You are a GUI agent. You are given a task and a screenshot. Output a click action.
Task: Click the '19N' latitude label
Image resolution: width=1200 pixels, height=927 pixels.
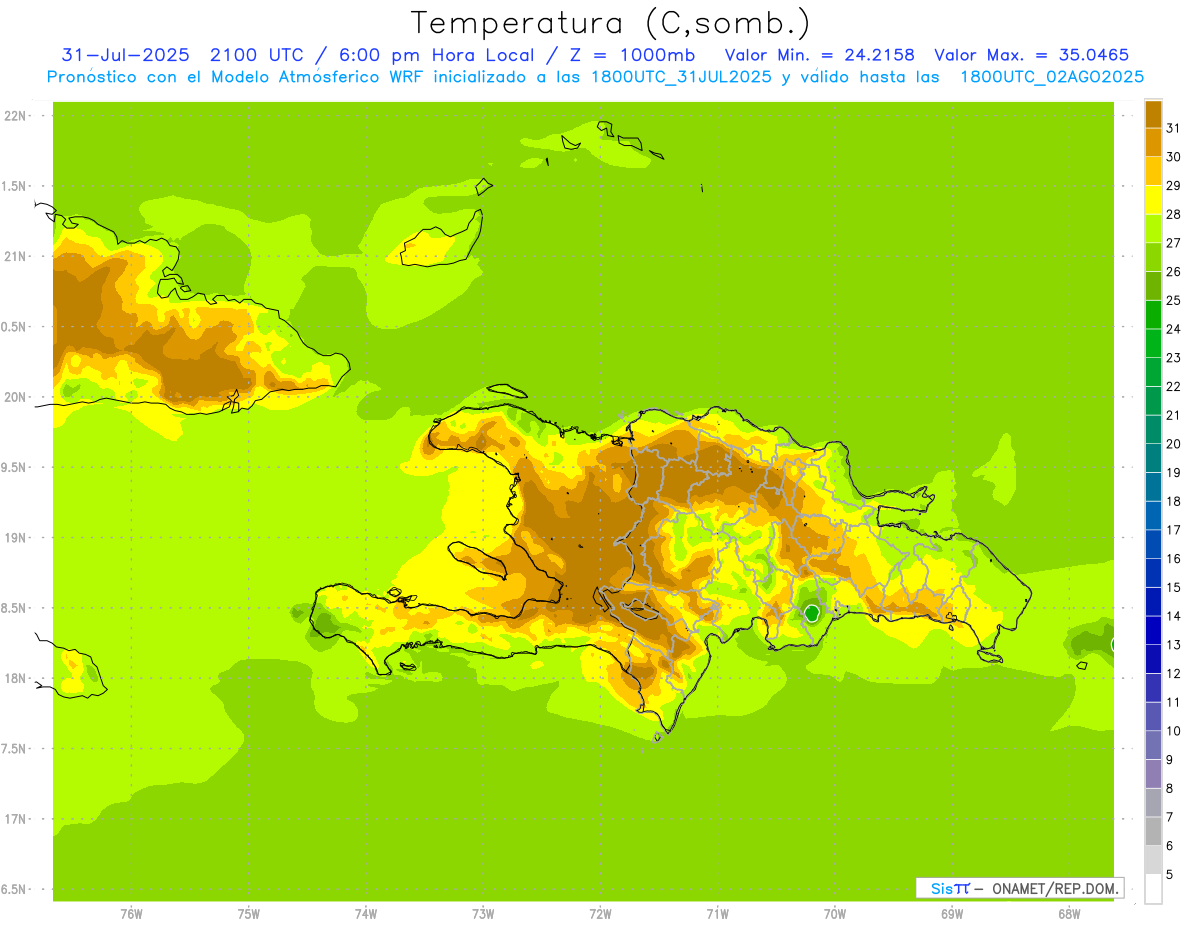(x=16, y=537)
